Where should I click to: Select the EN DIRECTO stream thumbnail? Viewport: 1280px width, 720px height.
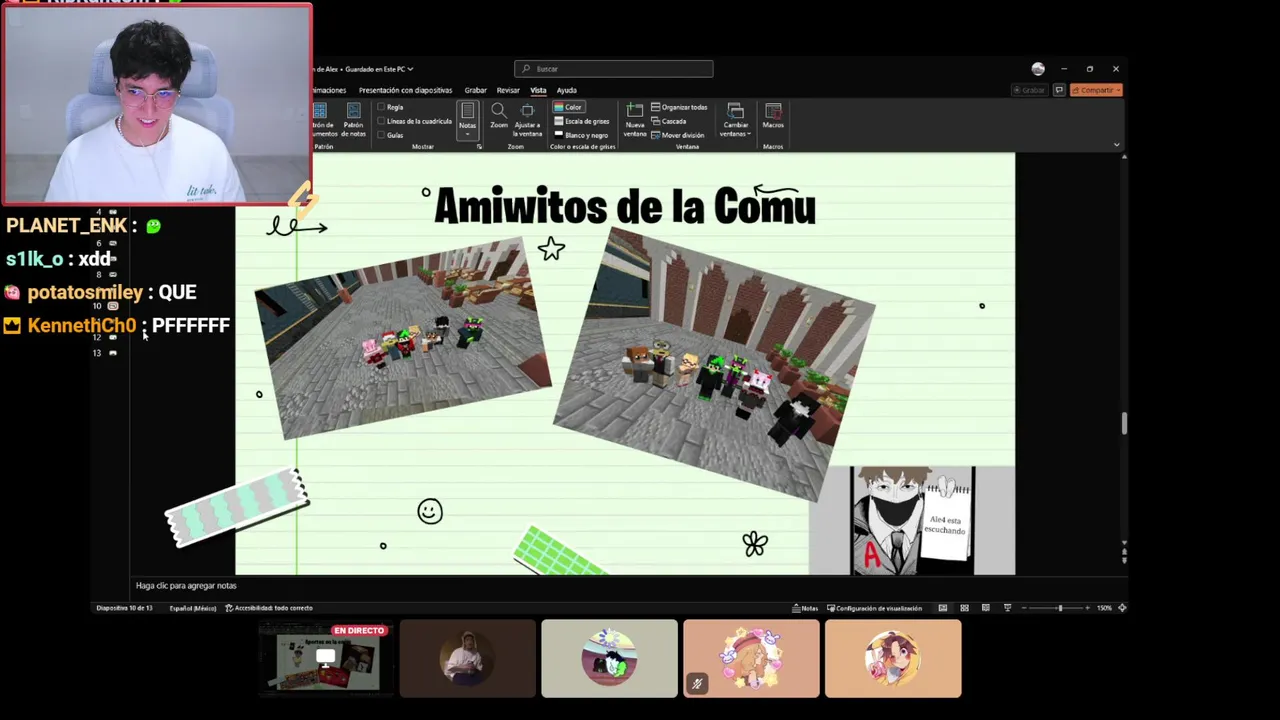point(325,658)
